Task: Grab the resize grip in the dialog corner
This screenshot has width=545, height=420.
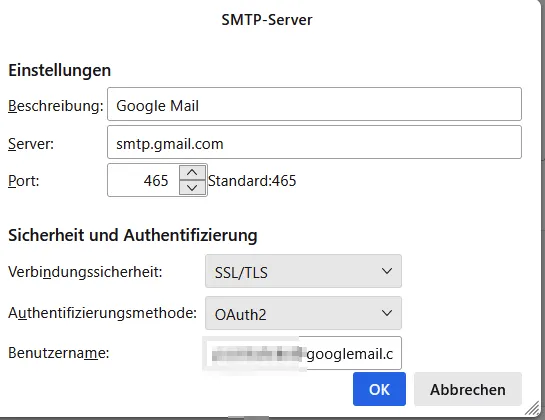Action: 532,407
